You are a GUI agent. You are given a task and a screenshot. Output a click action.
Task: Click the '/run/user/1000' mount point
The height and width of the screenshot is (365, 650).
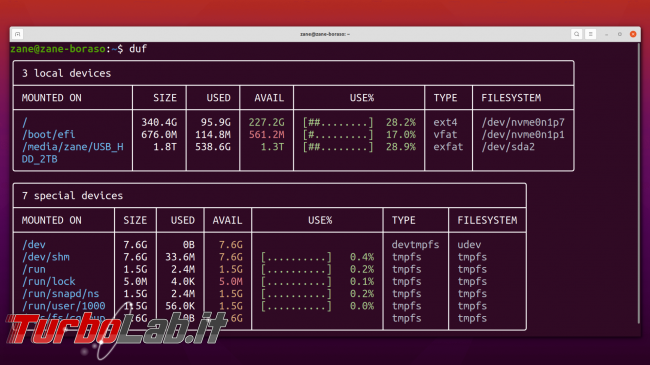pyautogui.click(x=63, y=306)
